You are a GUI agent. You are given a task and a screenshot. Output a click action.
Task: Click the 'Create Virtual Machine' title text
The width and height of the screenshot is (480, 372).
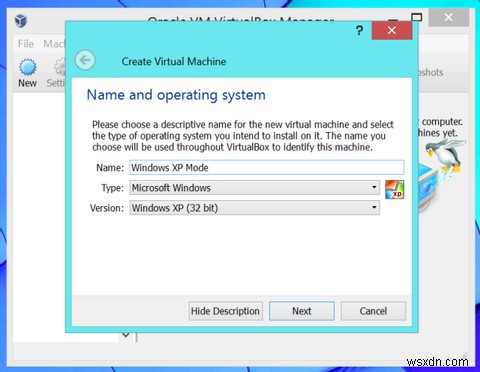pos(174,61)
